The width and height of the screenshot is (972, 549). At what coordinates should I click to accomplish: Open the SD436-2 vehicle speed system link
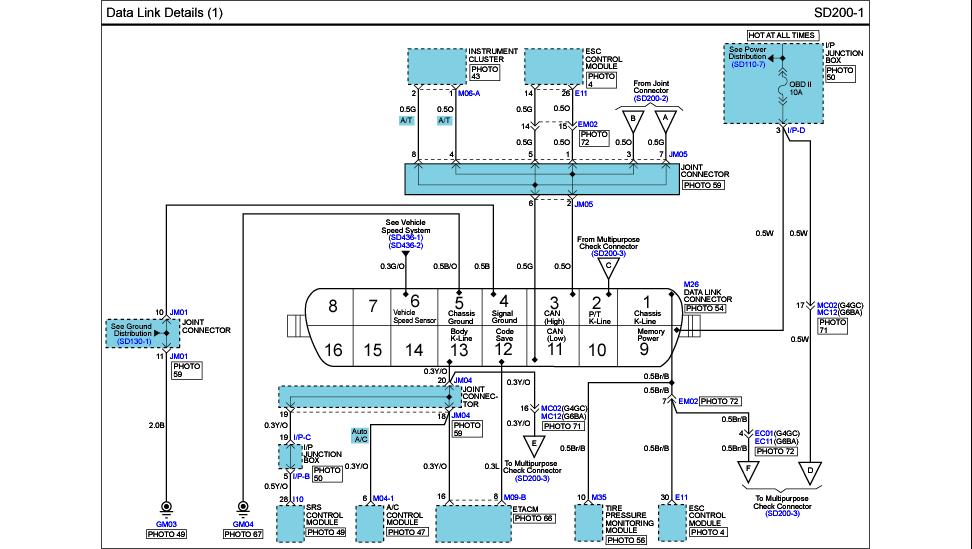point(406,245)
